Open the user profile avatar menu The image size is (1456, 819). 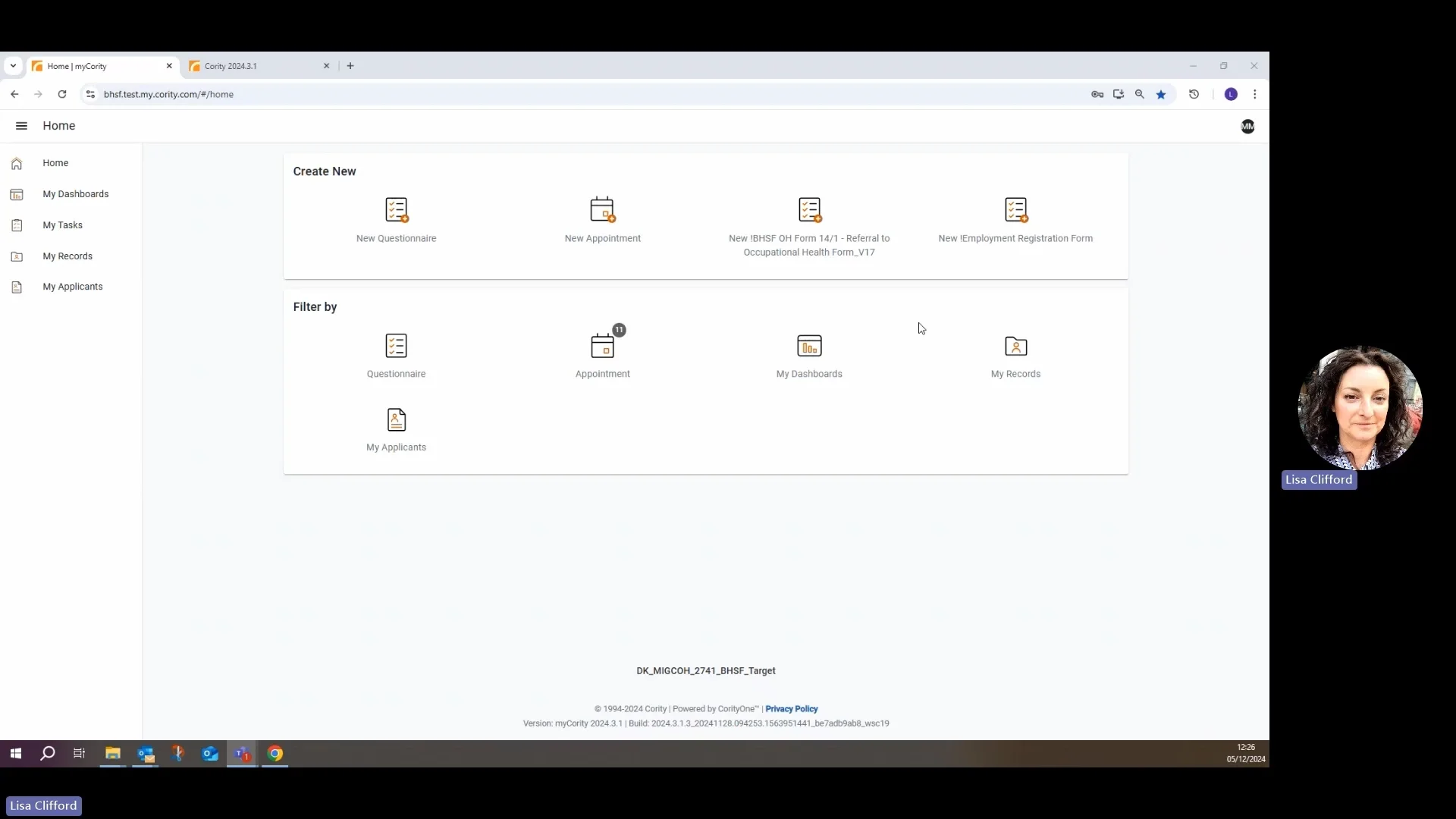point(1247,126)
